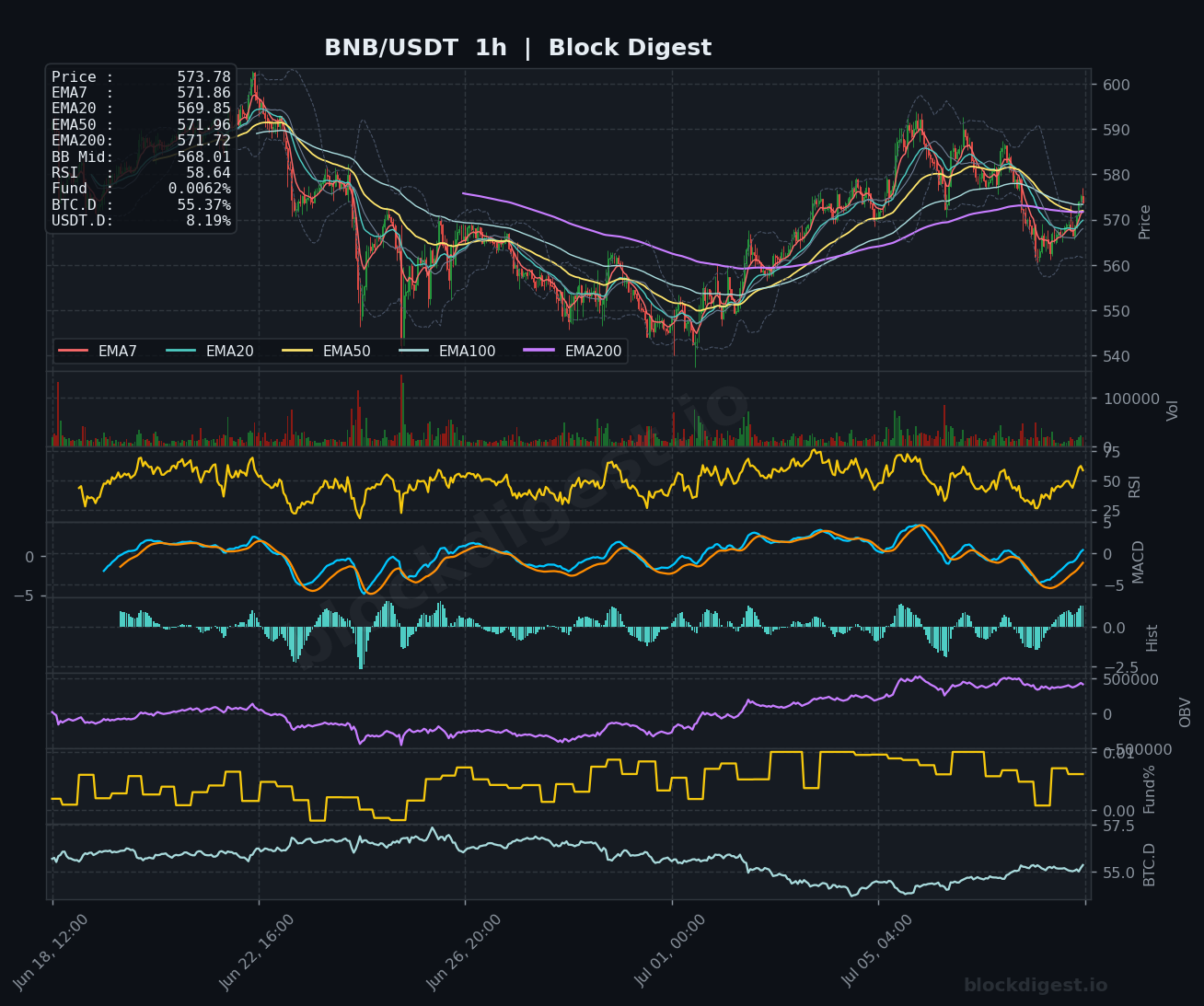Viewport: 1204px width, 1006px height.
Task: Click the Jun 18, 12:00 time label
Action: [x=52, y=952]
